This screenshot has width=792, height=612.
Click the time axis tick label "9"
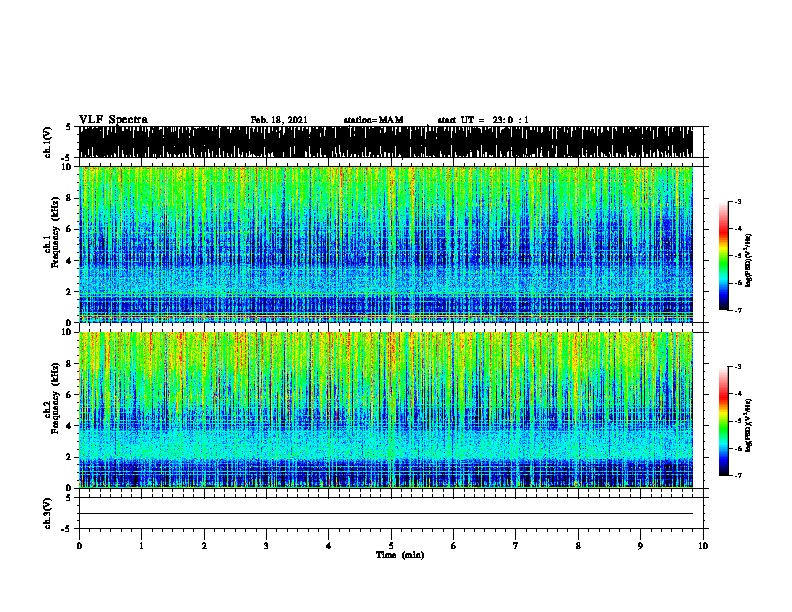coord(640,546)
